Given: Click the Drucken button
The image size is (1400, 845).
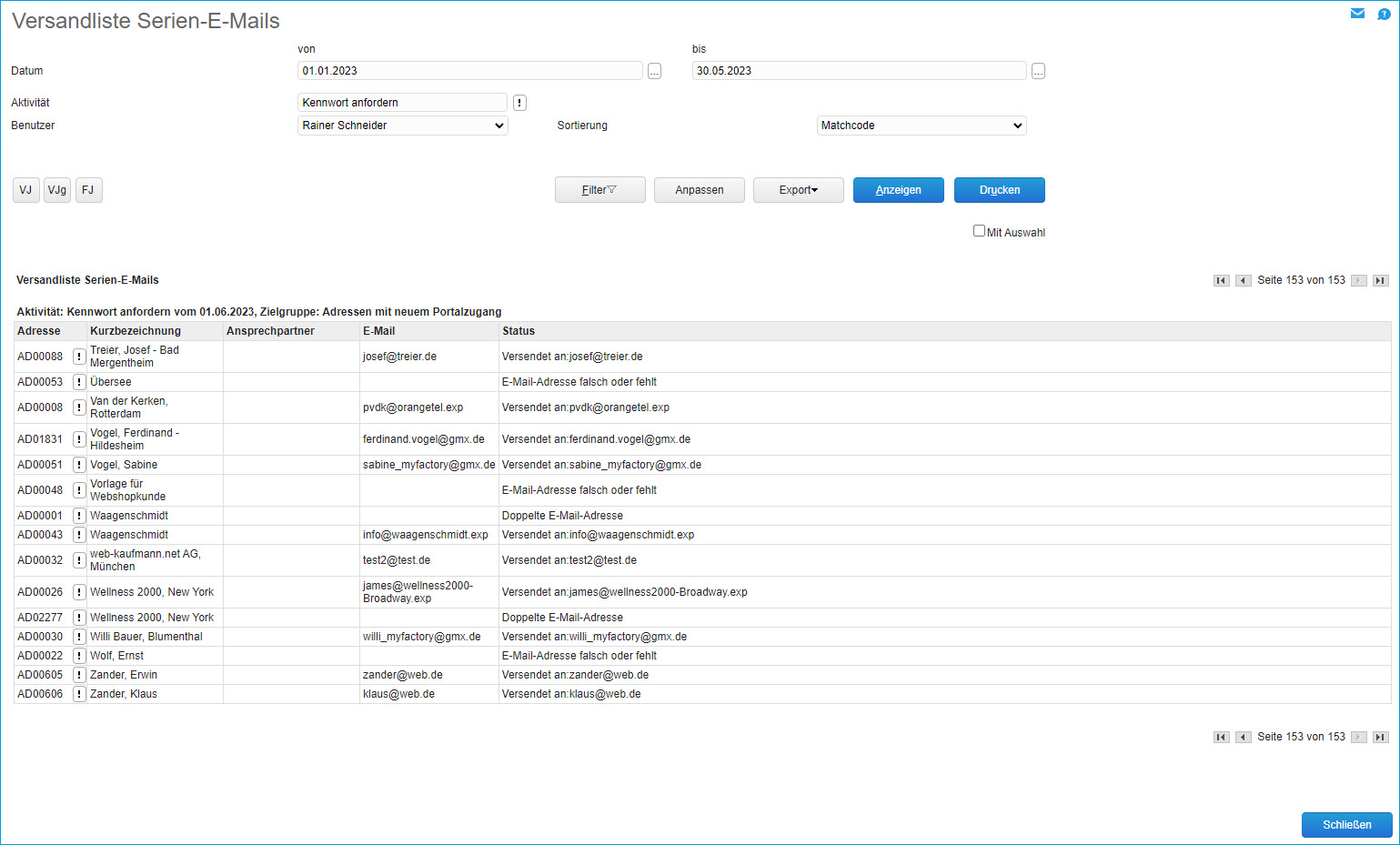Looking at the screenshot, I should (x=999, y=190).
